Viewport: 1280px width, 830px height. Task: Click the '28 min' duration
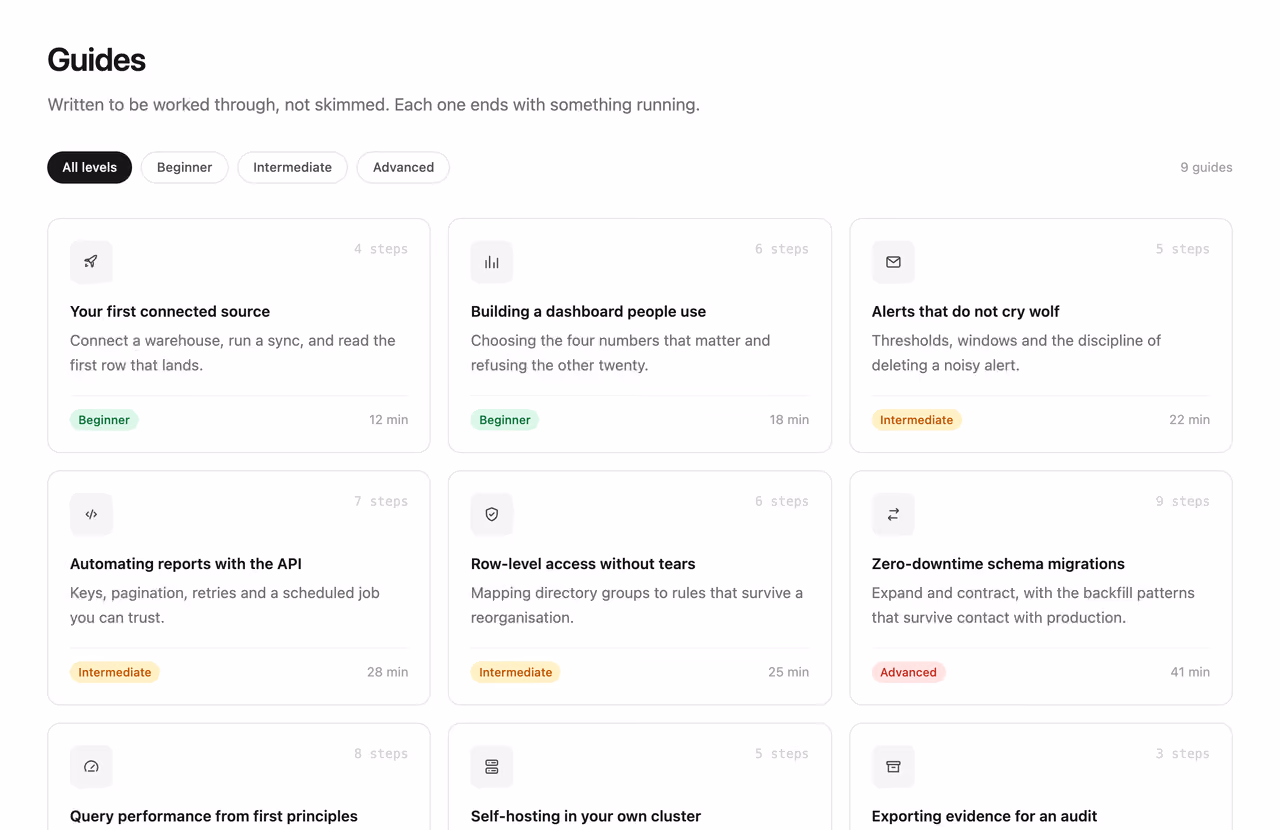388,672
